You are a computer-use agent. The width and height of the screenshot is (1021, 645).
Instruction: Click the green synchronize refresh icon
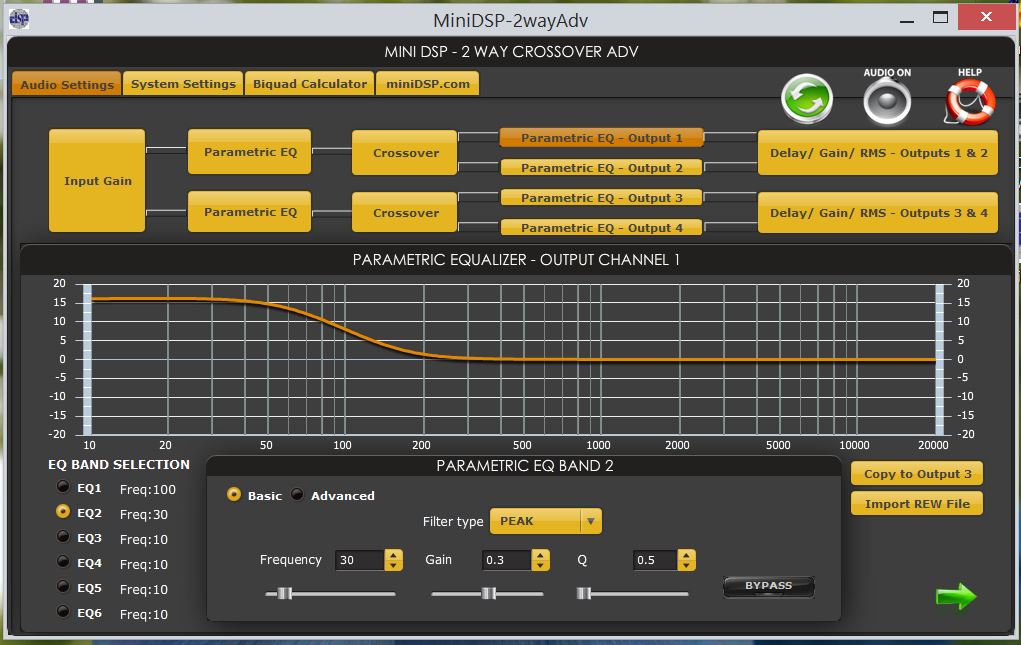pyautogui.click(x=807, y=100)
